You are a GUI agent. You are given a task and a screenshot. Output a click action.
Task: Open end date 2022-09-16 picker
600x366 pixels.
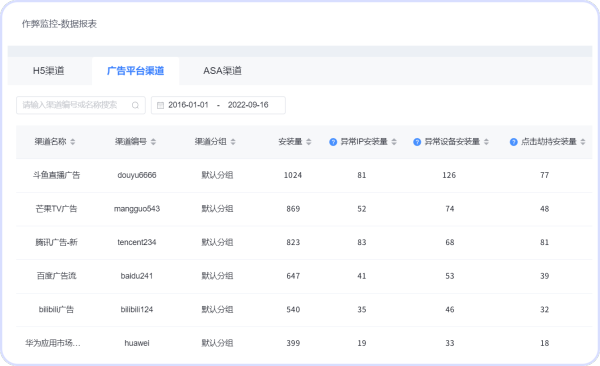(x=248, y=105)
